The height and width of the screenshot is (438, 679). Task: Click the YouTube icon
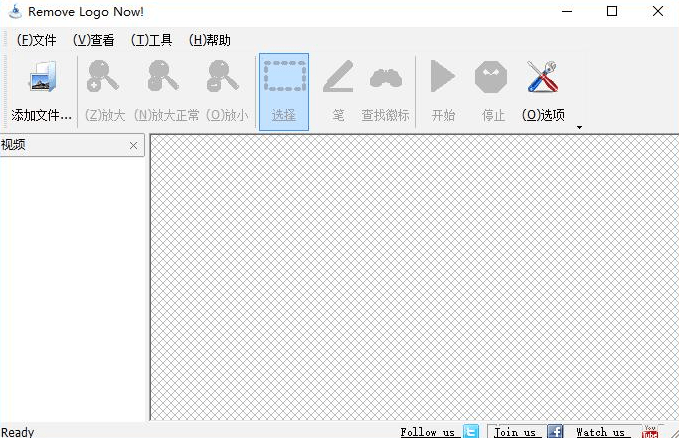650,432
